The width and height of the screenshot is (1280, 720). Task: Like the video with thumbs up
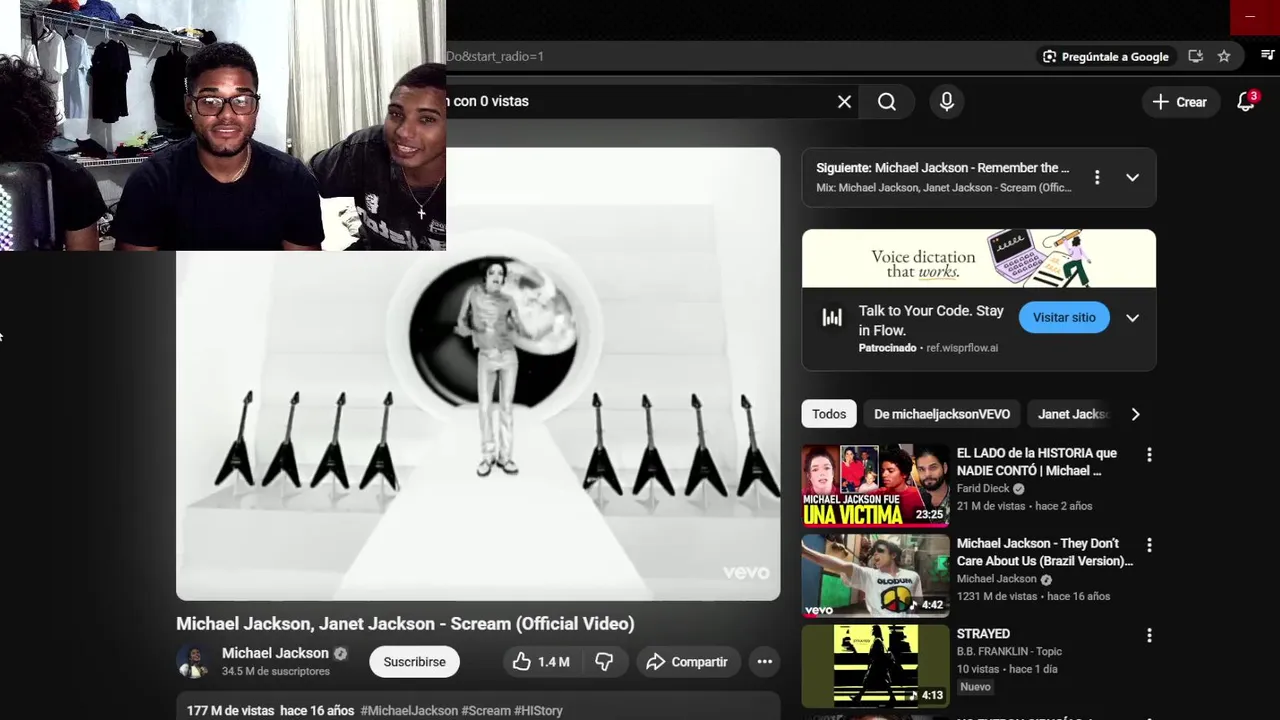541,662
